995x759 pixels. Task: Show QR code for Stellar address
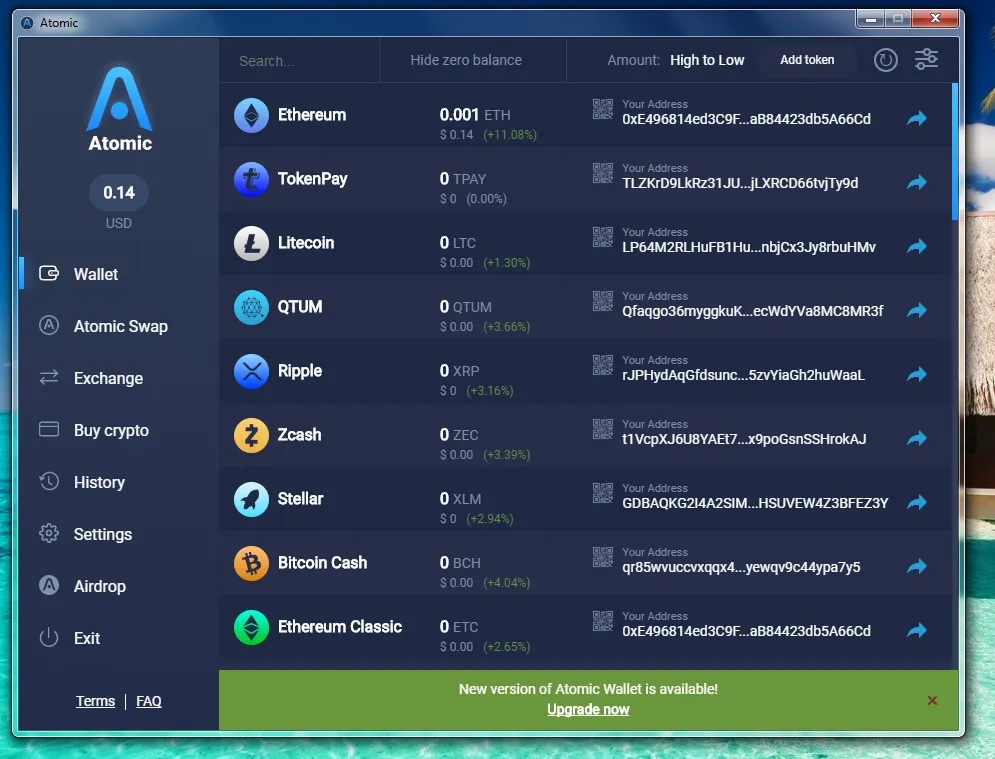pyautogui.click(x=603, y=493)
